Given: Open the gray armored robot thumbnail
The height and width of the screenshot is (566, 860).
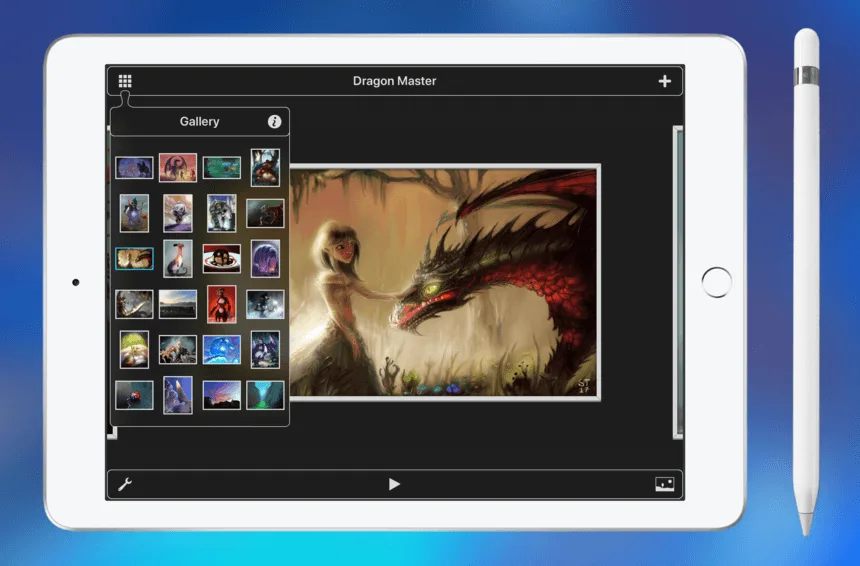Looking at the screenshot, I should [222, 213].
